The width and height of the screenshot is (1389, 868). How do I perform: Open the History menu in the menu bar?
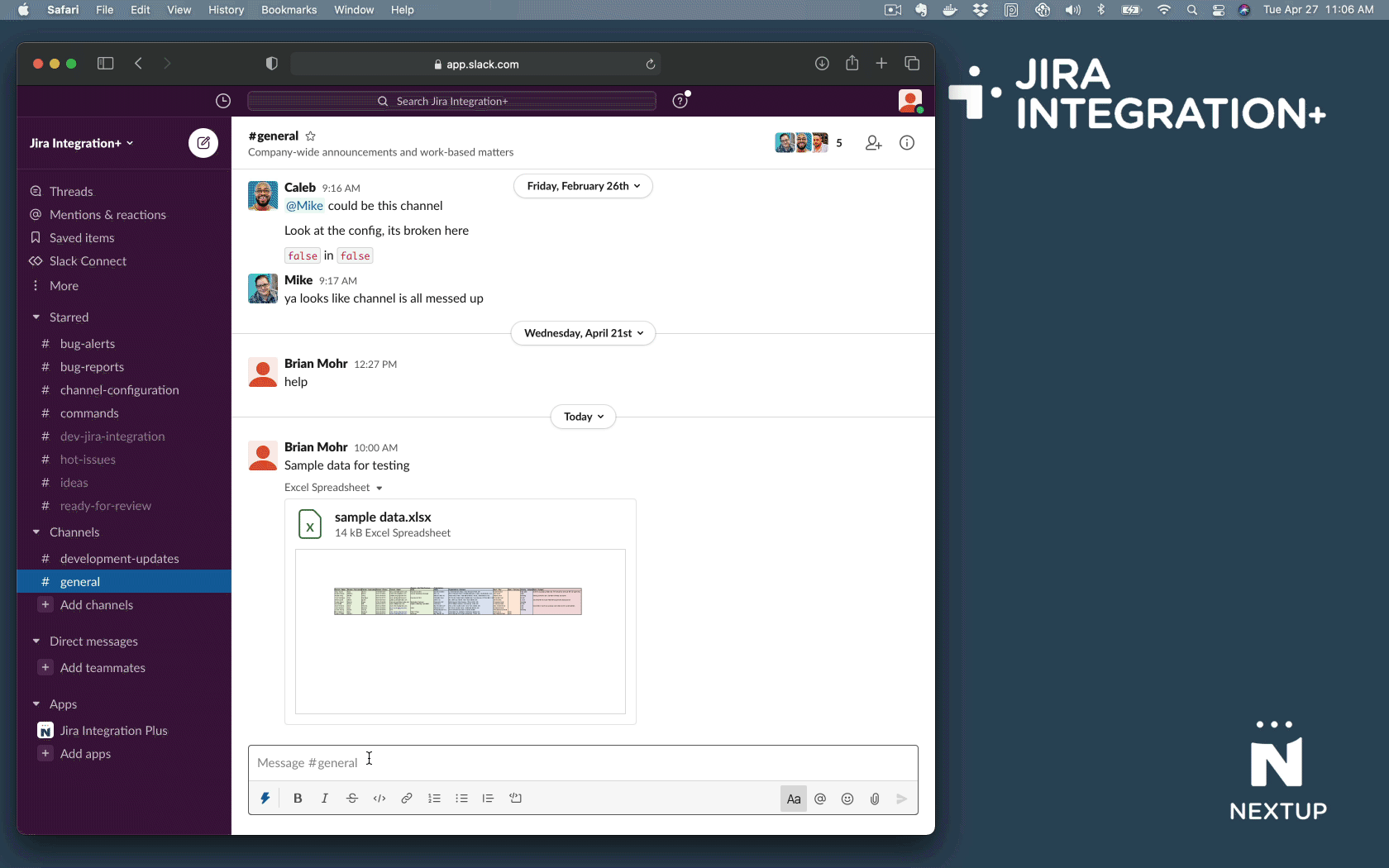(x=226, y=10)
